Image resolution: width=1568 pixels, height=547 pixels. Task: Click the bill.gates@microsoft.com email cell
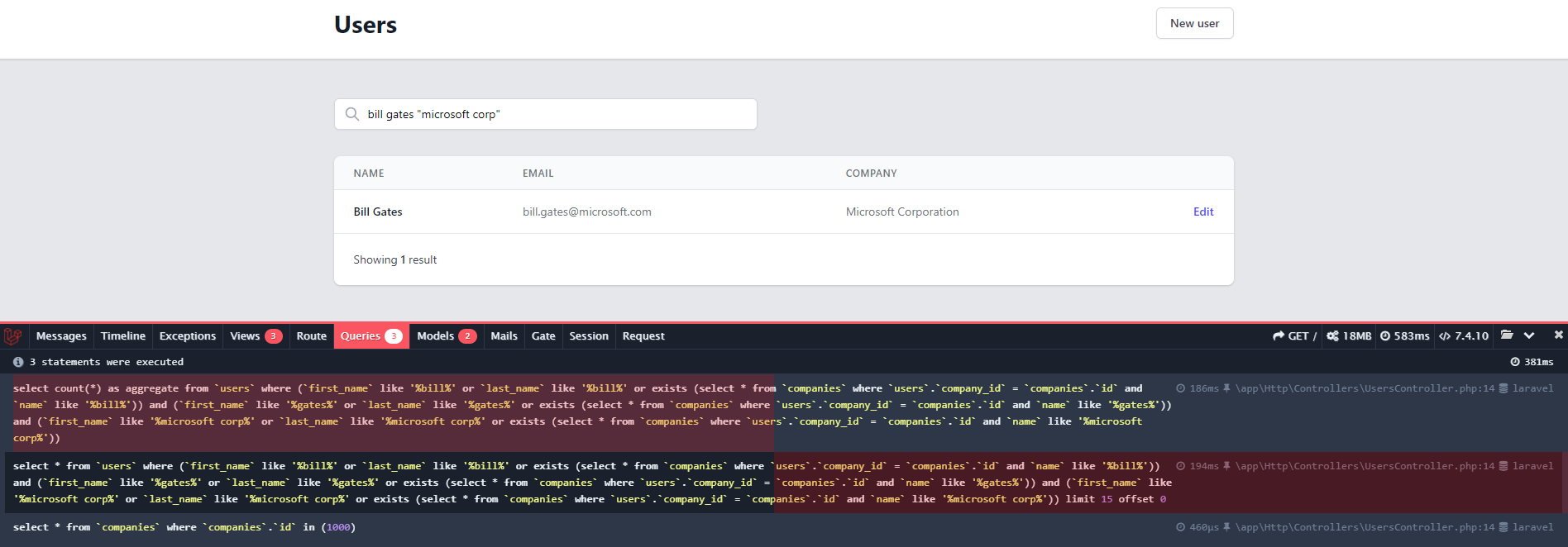click(587, 212)
